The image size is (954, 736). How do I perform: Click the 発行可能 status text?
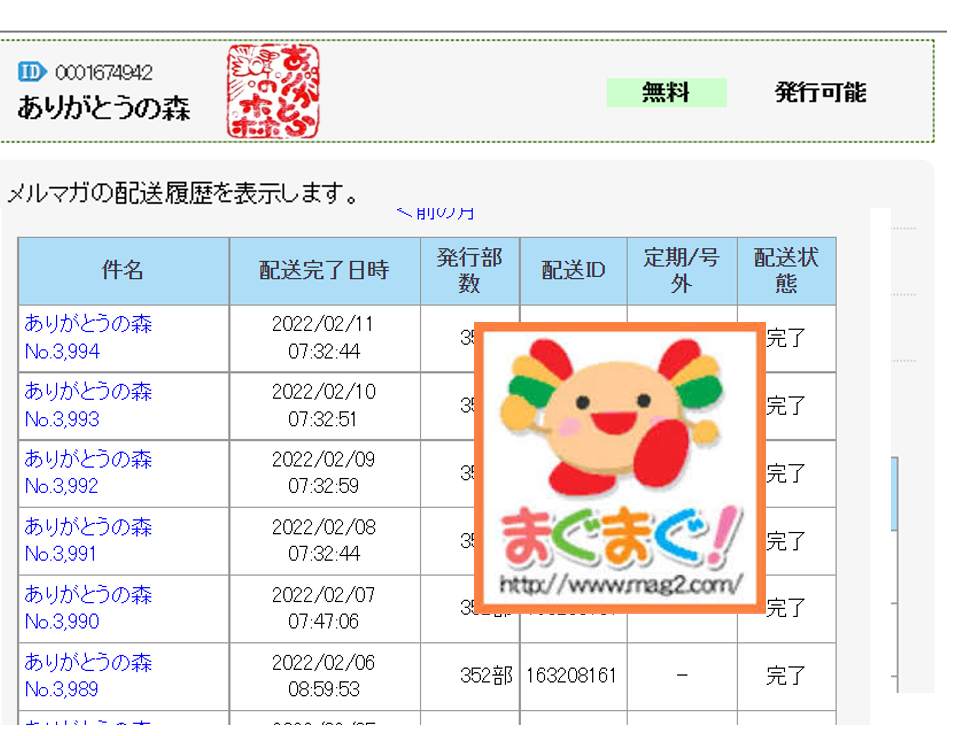pyautogui.click(x=820, y=92)
